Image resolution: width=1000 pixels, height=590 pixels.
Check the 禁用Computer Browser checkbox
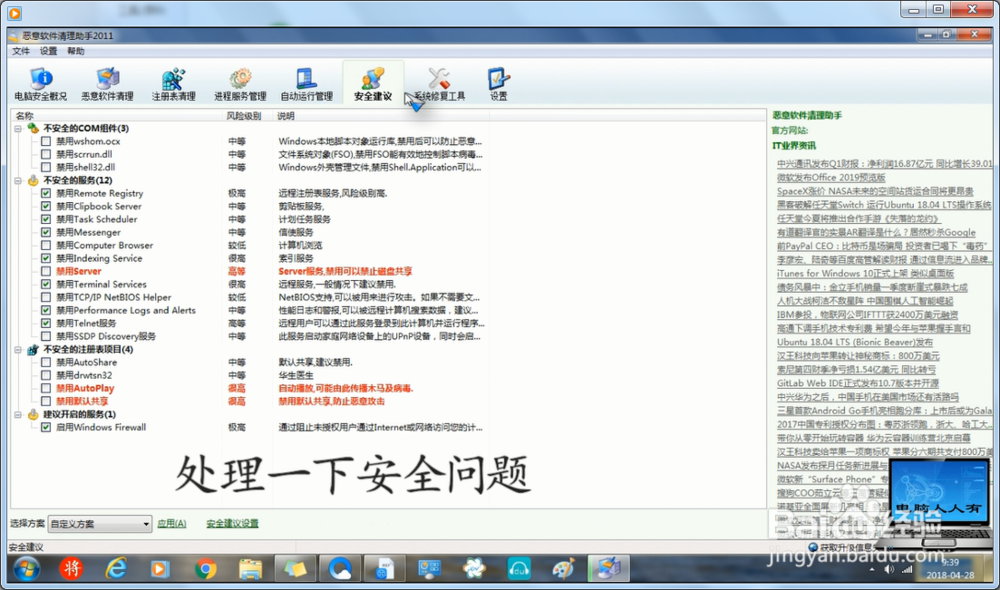(x=46, y=246)
